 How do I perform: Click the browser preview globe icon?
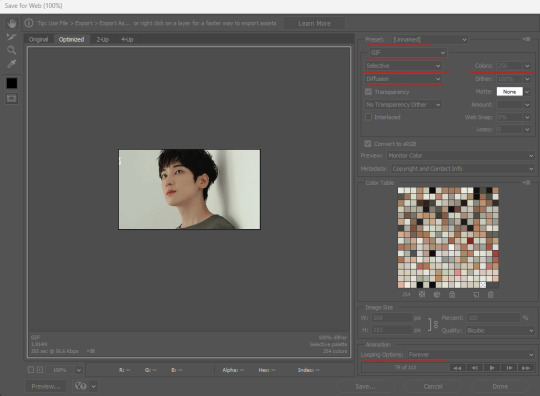pos(81,386)
